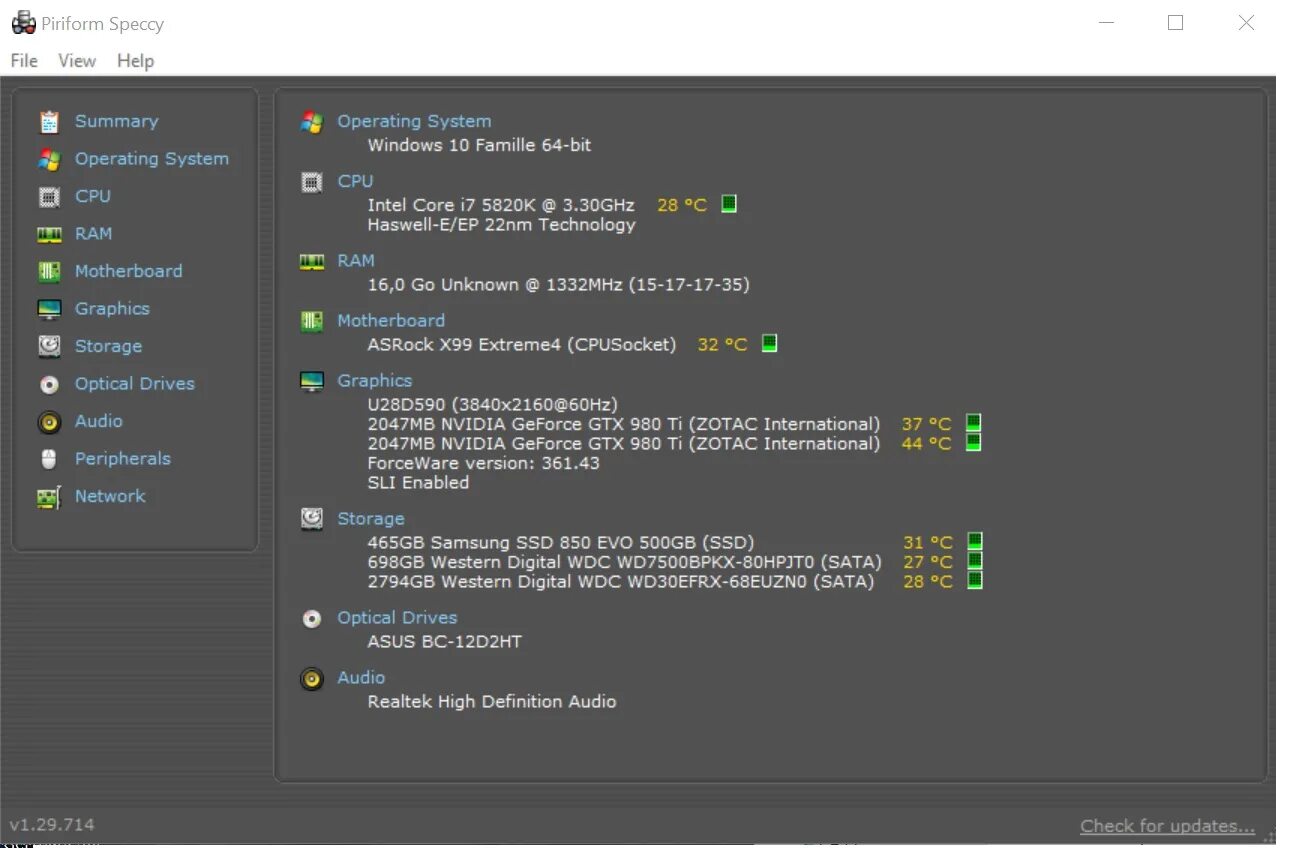Screen dimensions: 1290x848
Task: Click the 28 °C CPU temperature value
Action: point(682,205)
